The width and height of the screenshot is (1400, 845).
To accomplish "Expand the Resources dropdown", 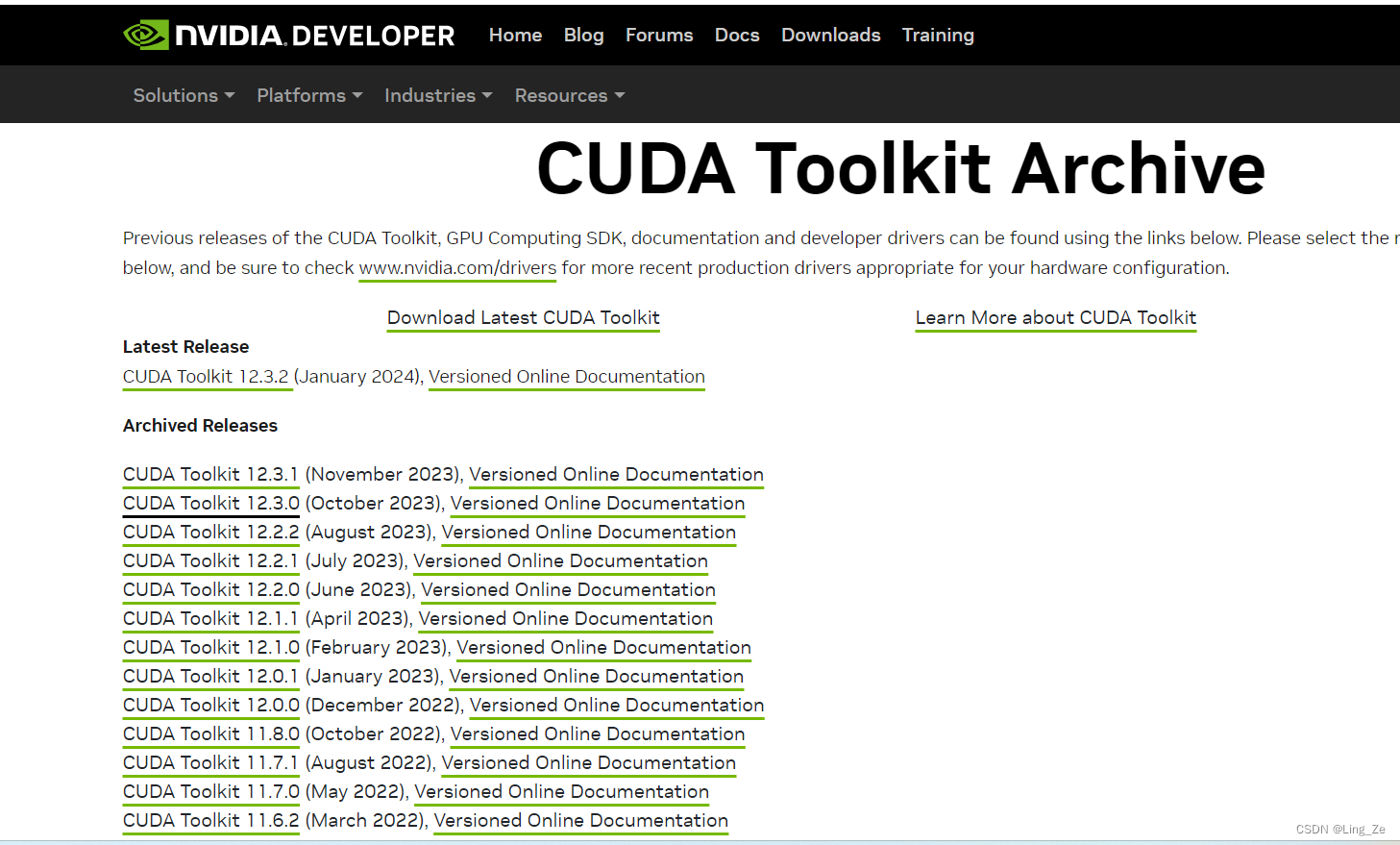I will pos(570,95).
